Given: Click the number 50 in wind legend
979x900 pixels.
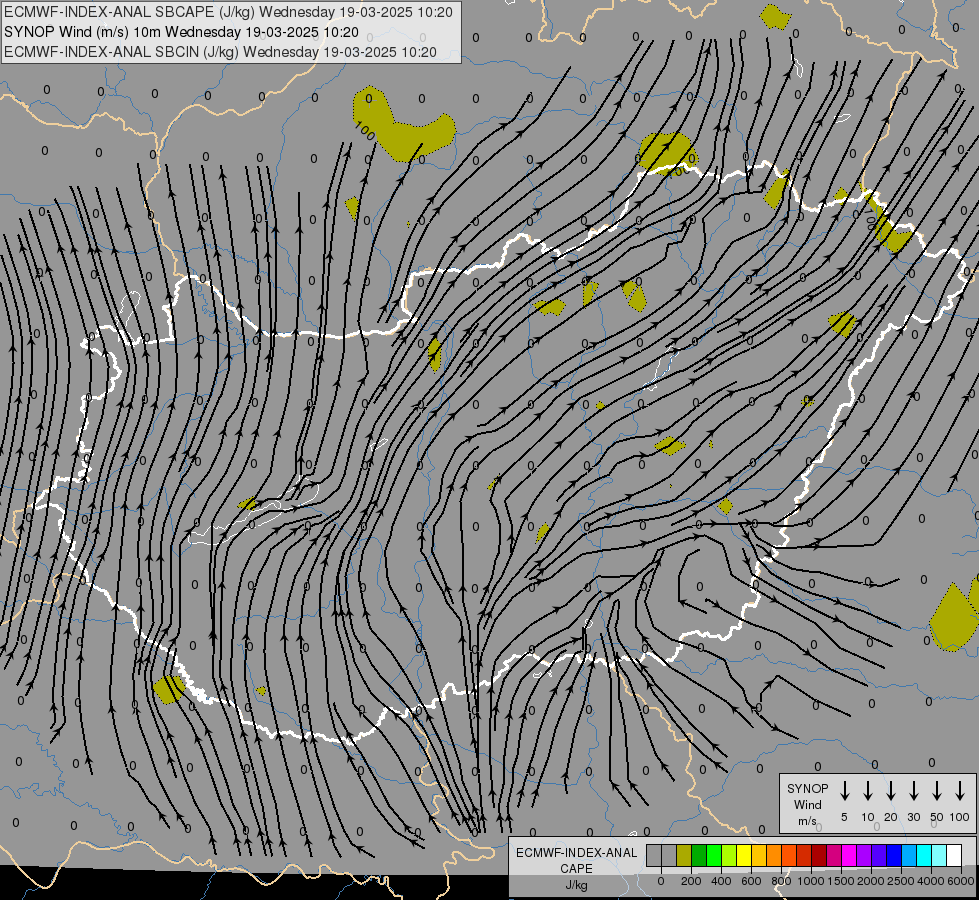Looking at the screenshot, I should 937,817.
